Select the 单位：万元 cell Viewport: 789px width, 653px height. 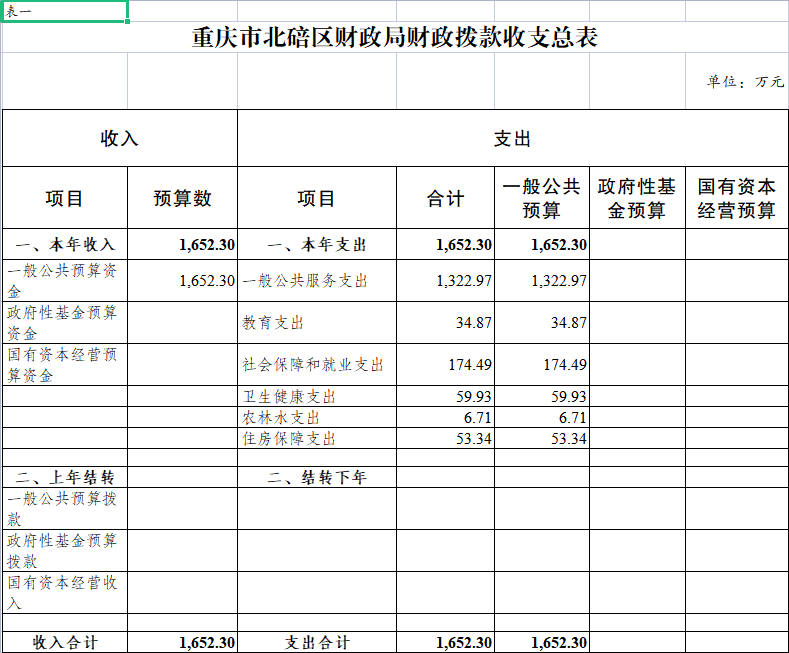(737, 81)
